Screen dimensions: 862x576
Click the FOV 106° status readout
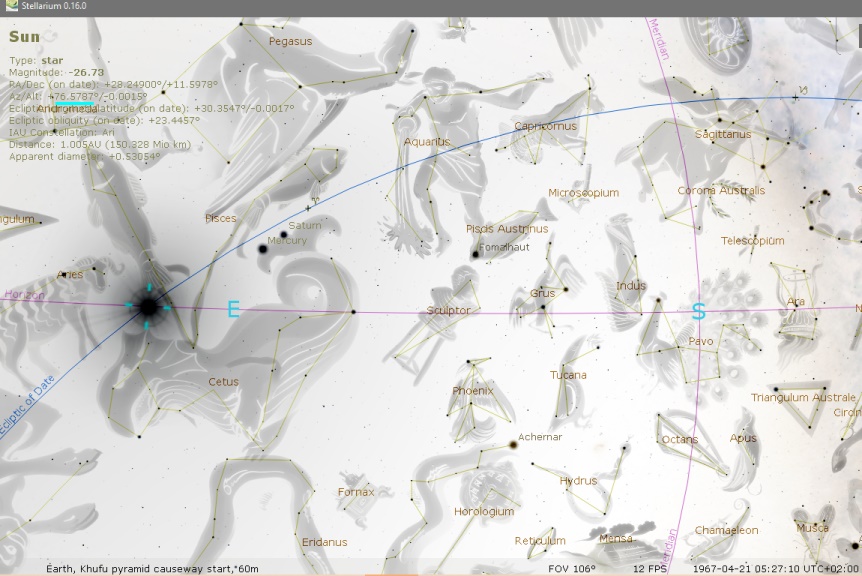click(x=572, y=569)
